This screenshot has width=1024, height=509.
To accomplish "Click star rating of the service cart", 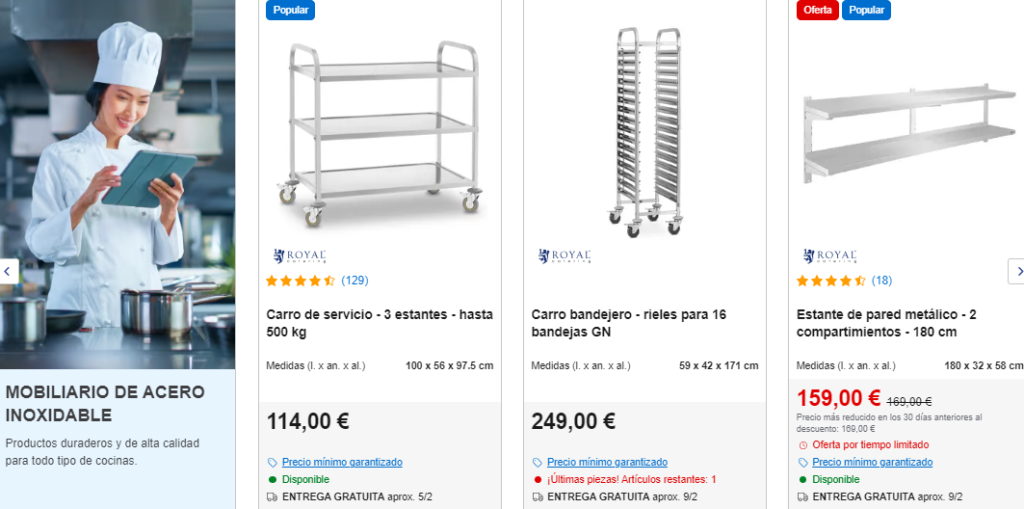I will (x=300, y=281).
